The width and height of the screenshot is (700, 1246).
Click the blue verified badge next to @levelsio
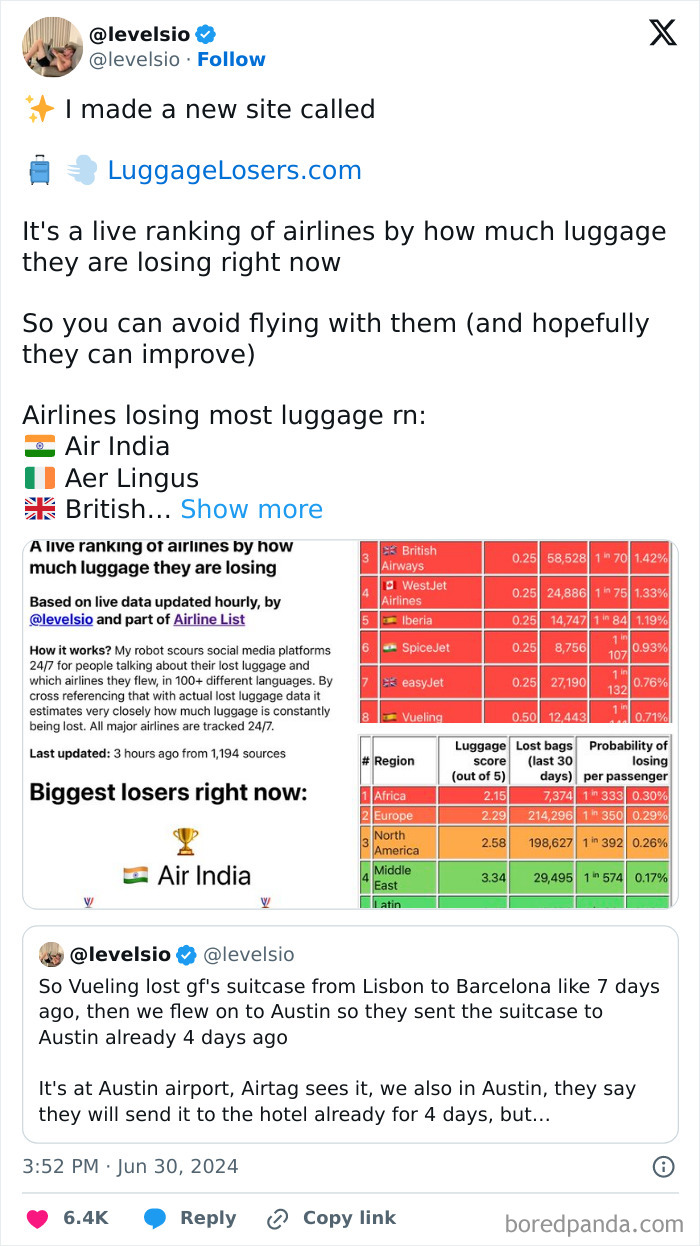[x=204, y=33]
